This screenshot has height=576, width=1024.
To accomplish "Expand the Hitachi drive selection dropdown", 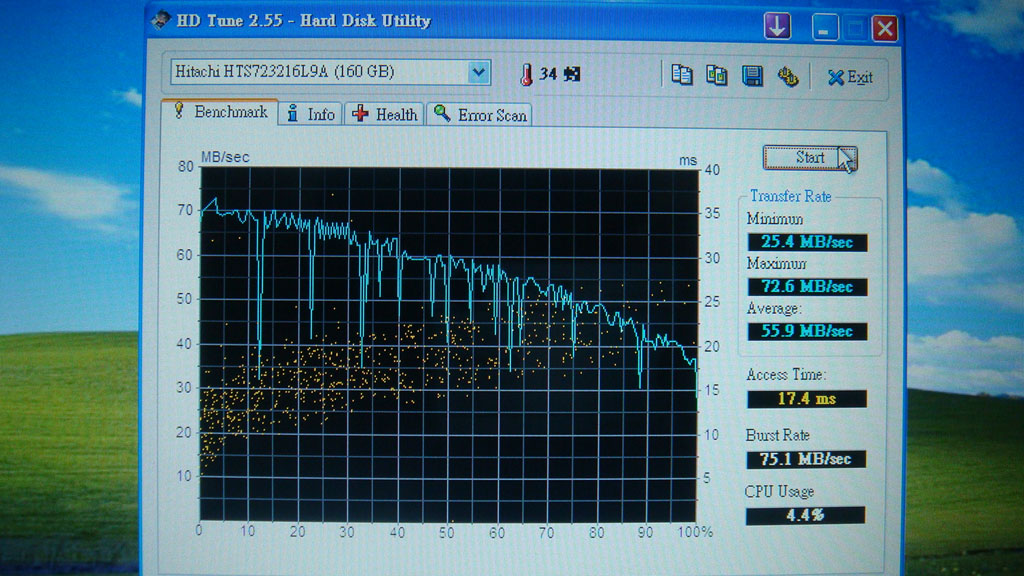I will 479,72.
